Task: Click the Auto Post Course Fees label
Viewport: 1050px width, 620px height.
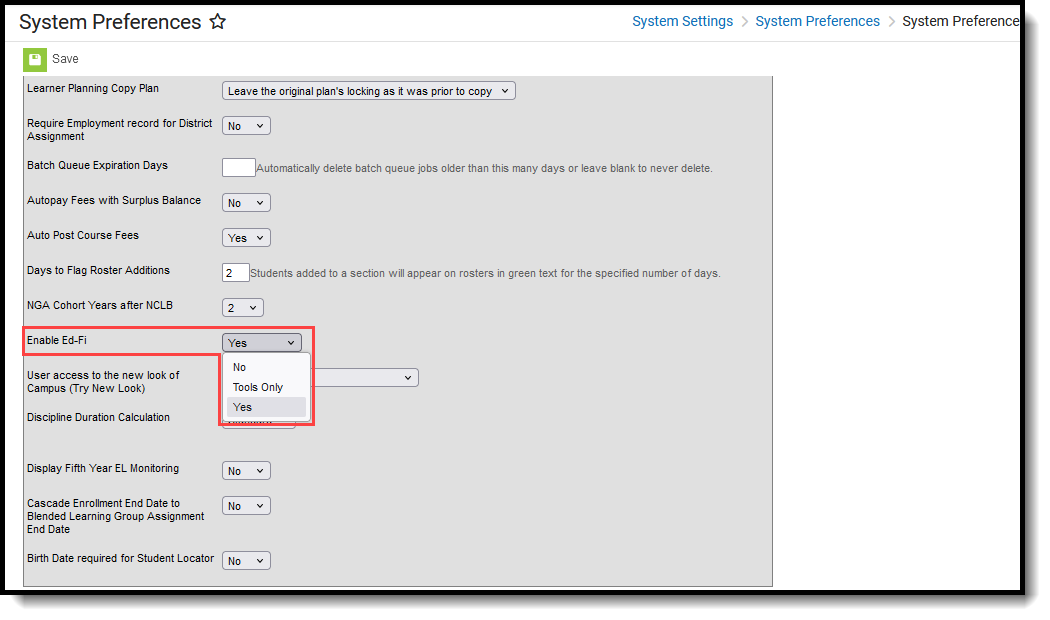Action: point(83,235)
